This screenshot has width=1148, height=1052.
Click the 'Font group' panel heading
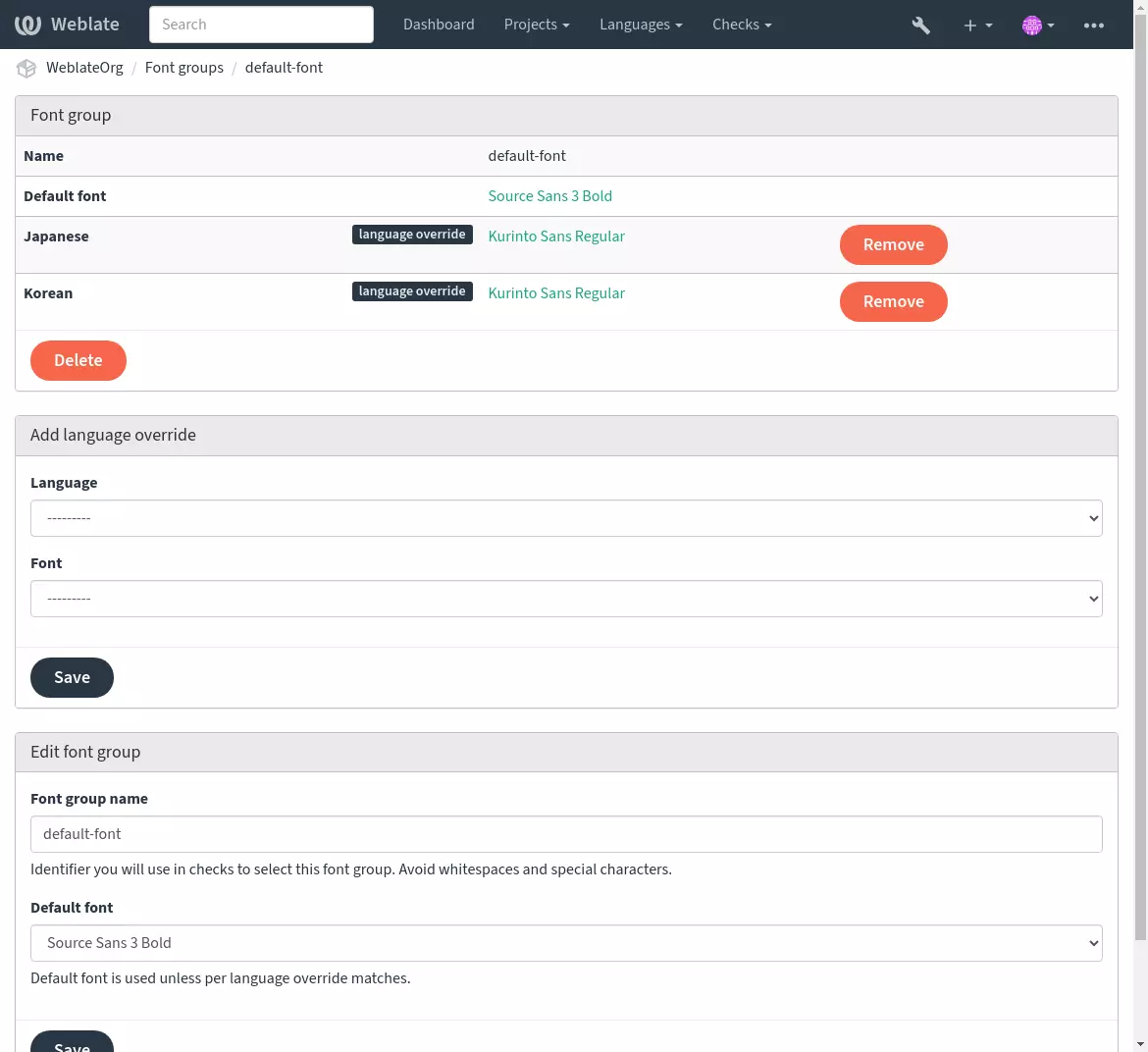71,115
